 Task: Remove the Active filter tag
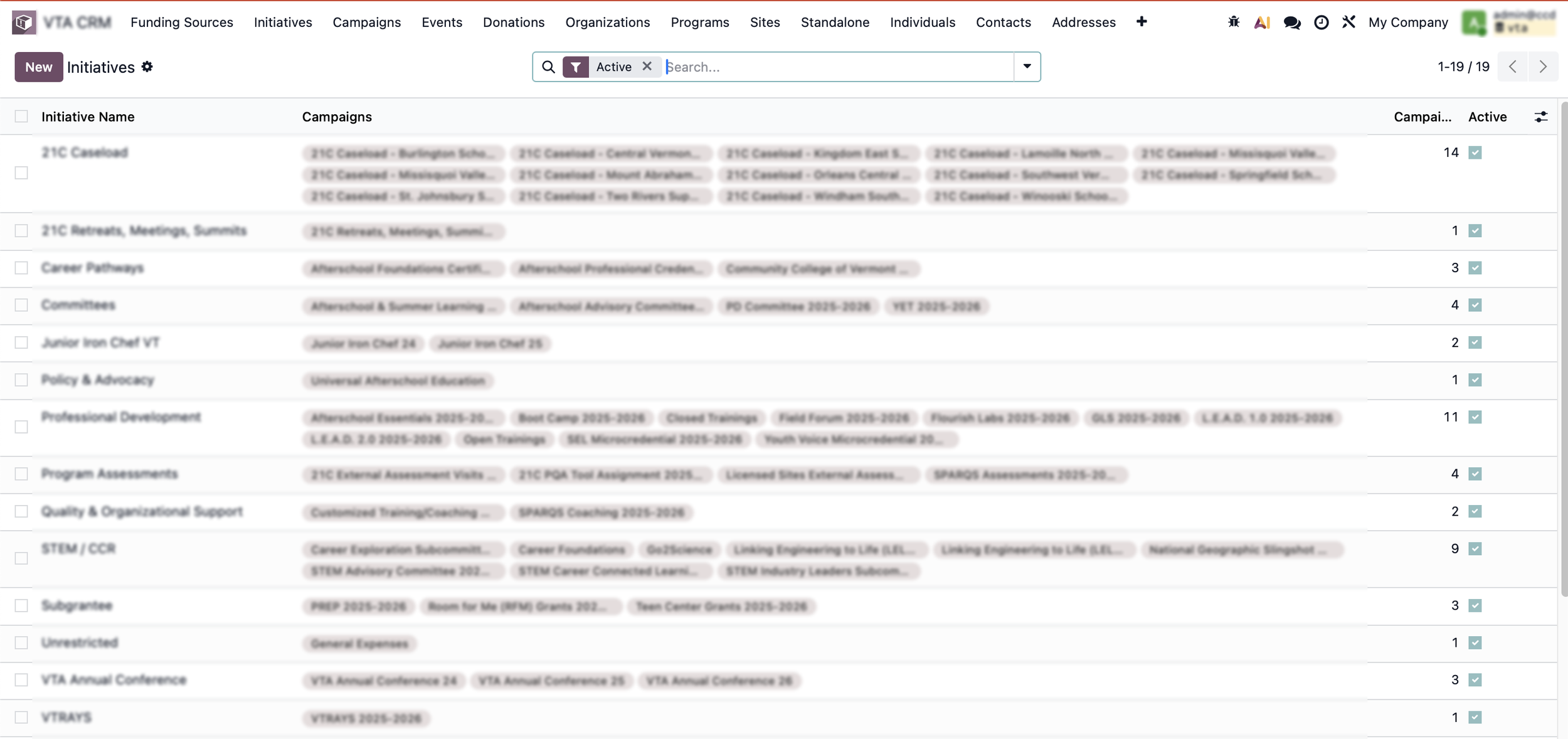click(x=647, y=66)
